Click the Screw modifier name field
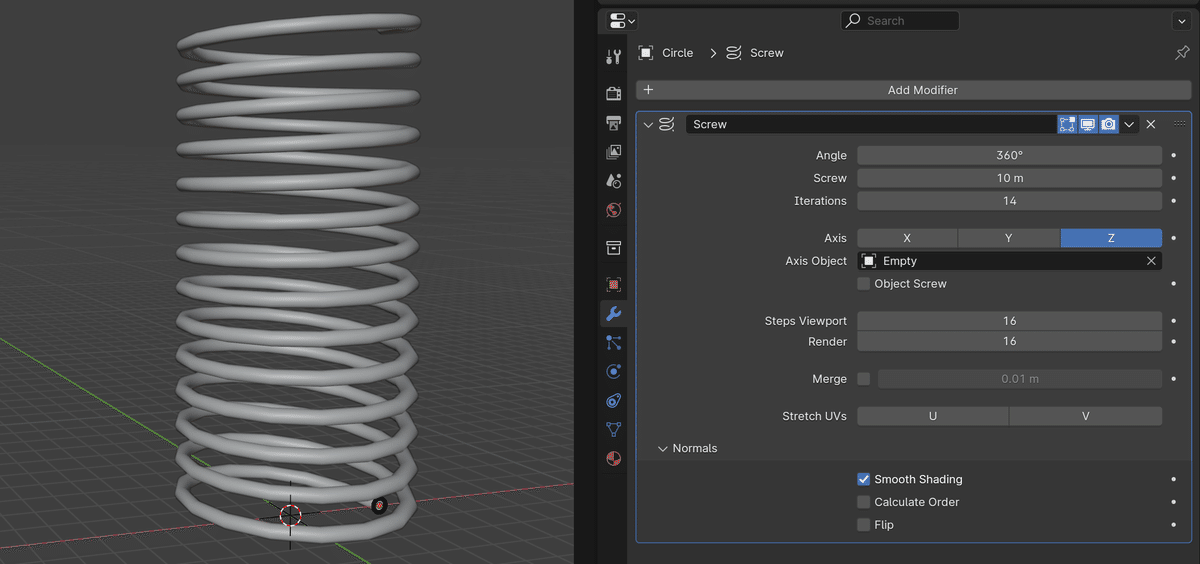This screenshot has width=1200, height=564. [x=871, y=124]
